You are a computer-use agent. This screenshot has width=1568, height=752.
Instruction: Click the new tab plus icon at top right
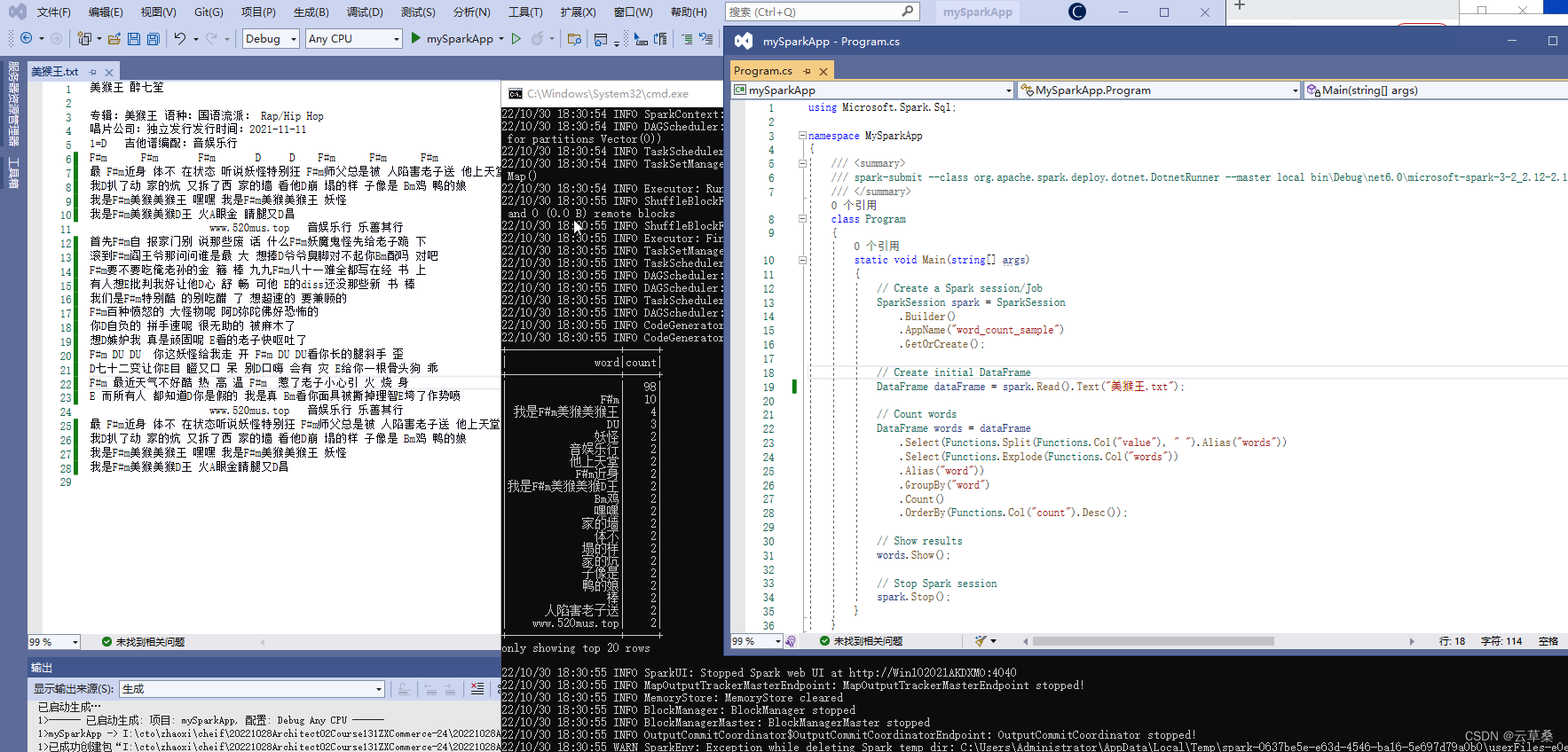1240,5
